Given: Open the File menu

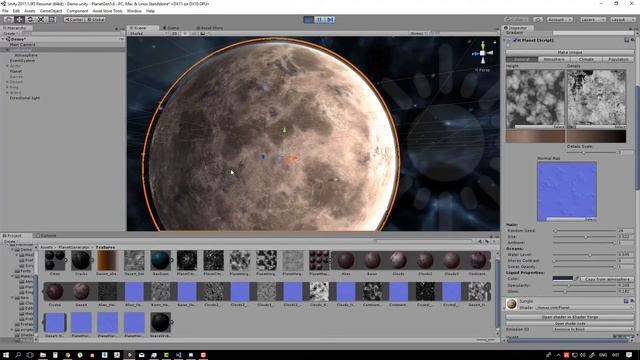Looking at the screenshot, I should tap(5, 11).
